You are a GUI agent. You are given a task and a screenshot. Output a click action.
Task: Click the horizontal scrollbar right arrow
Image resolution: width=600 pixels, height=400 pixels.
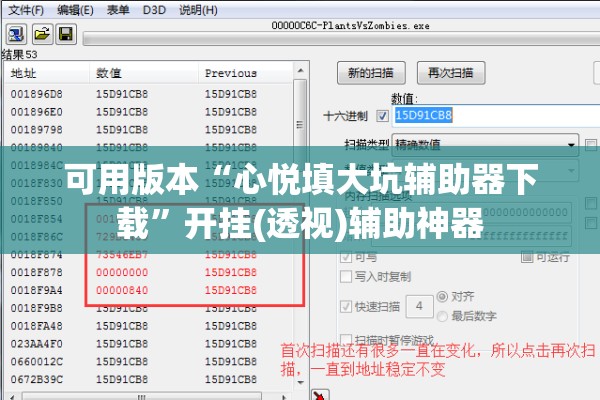[284, 397]
